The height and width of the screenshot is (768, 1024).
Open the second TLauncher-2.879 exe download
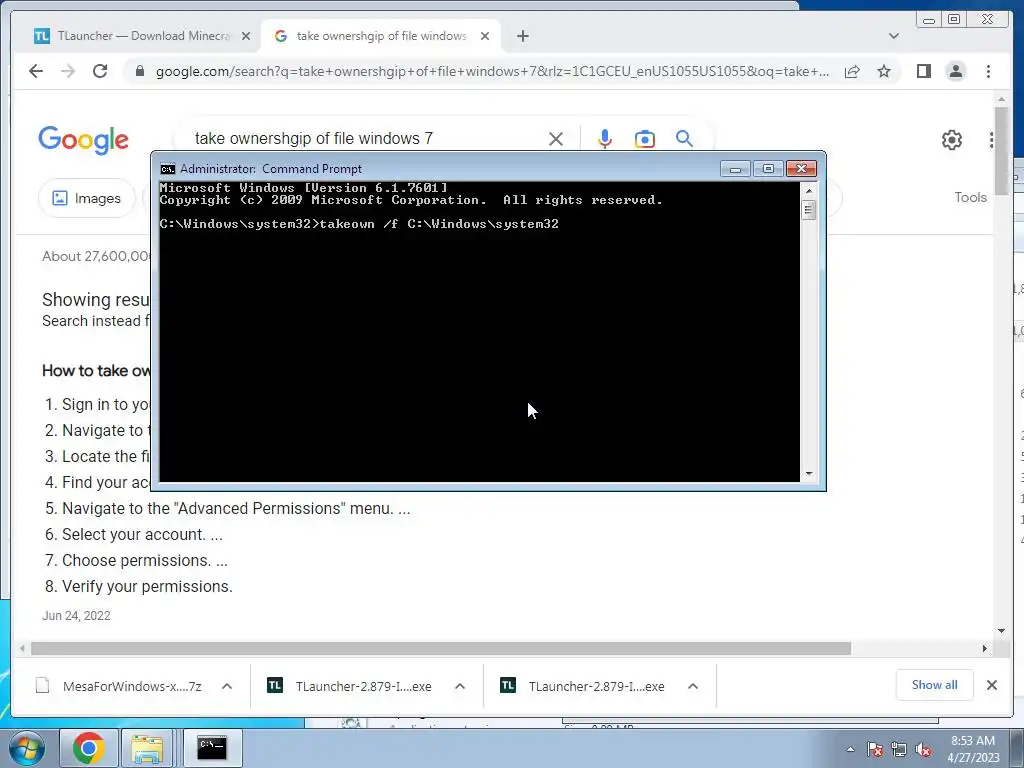[582, 686]
